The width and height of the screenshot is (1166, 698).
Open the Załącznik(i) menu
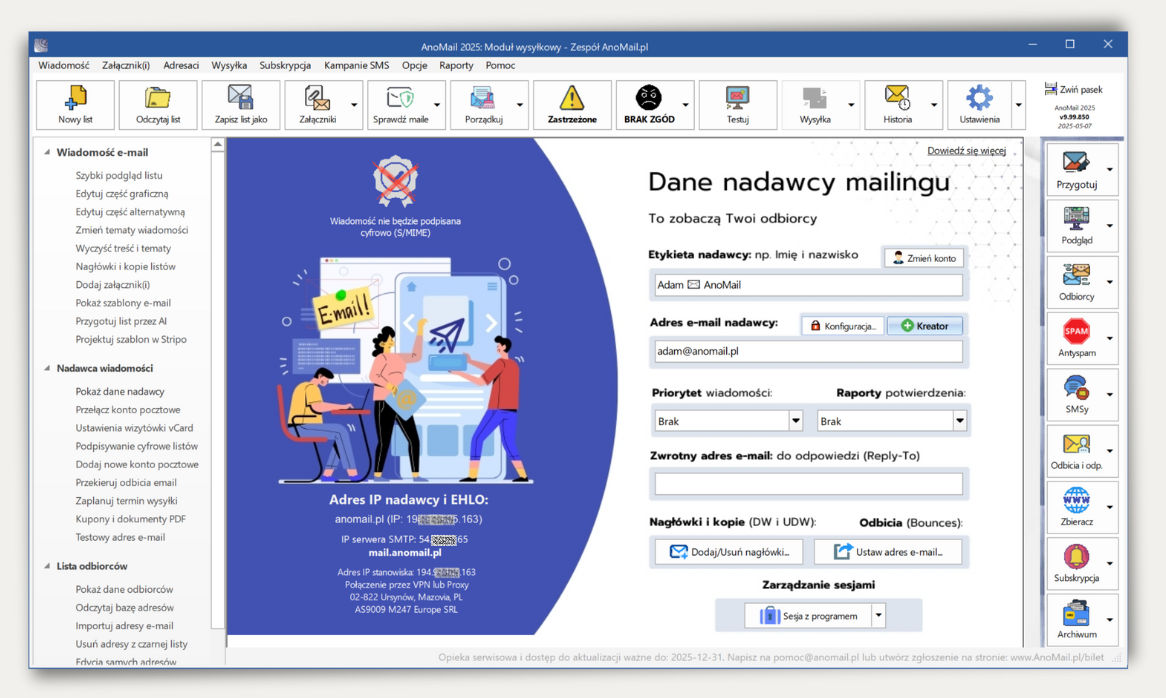point(126,65)
